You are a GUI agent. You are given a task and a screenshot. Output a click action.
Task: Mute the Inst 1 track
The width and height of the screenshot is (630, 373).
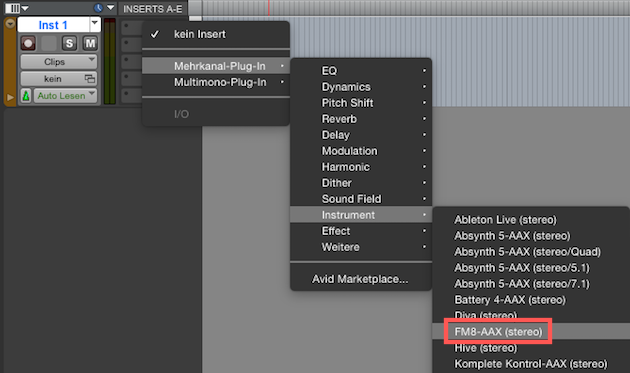pos(90,43)
